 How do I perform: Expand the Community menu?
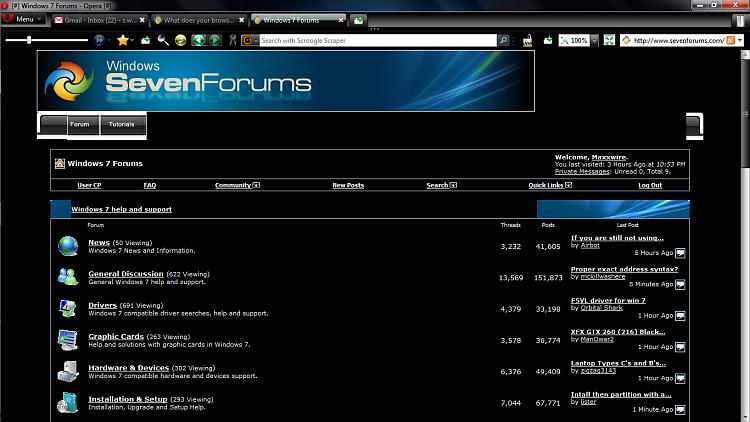(x=237, y=185)
